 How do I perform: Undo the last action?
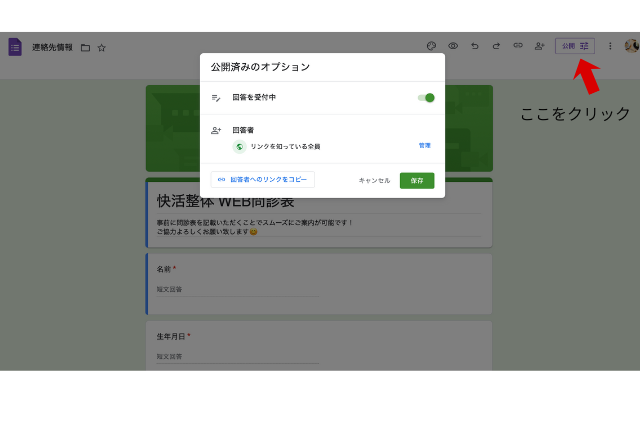(x=475, y=46)
